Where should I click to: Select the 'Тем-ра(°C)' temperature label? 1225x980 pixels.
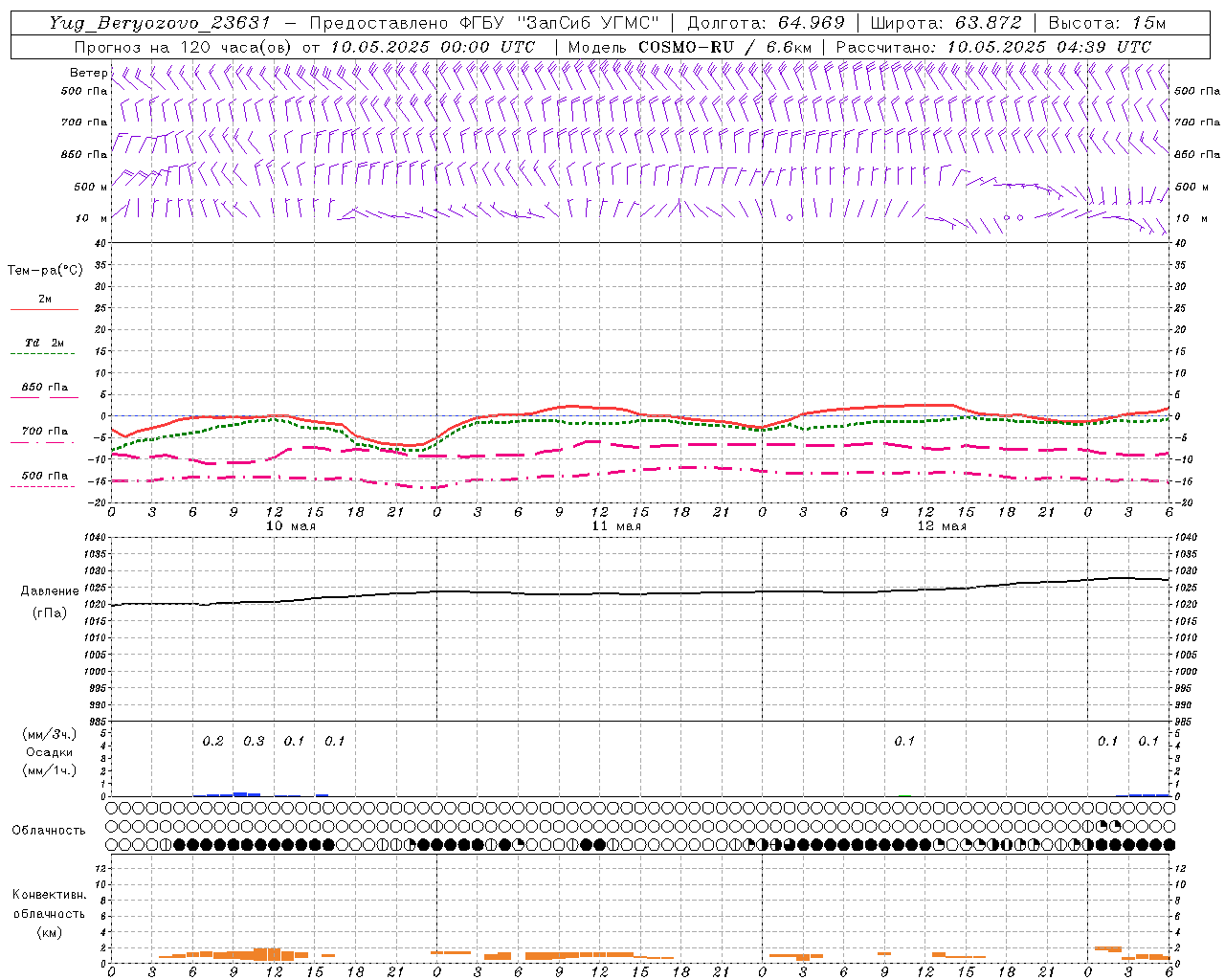pos(45,271)
